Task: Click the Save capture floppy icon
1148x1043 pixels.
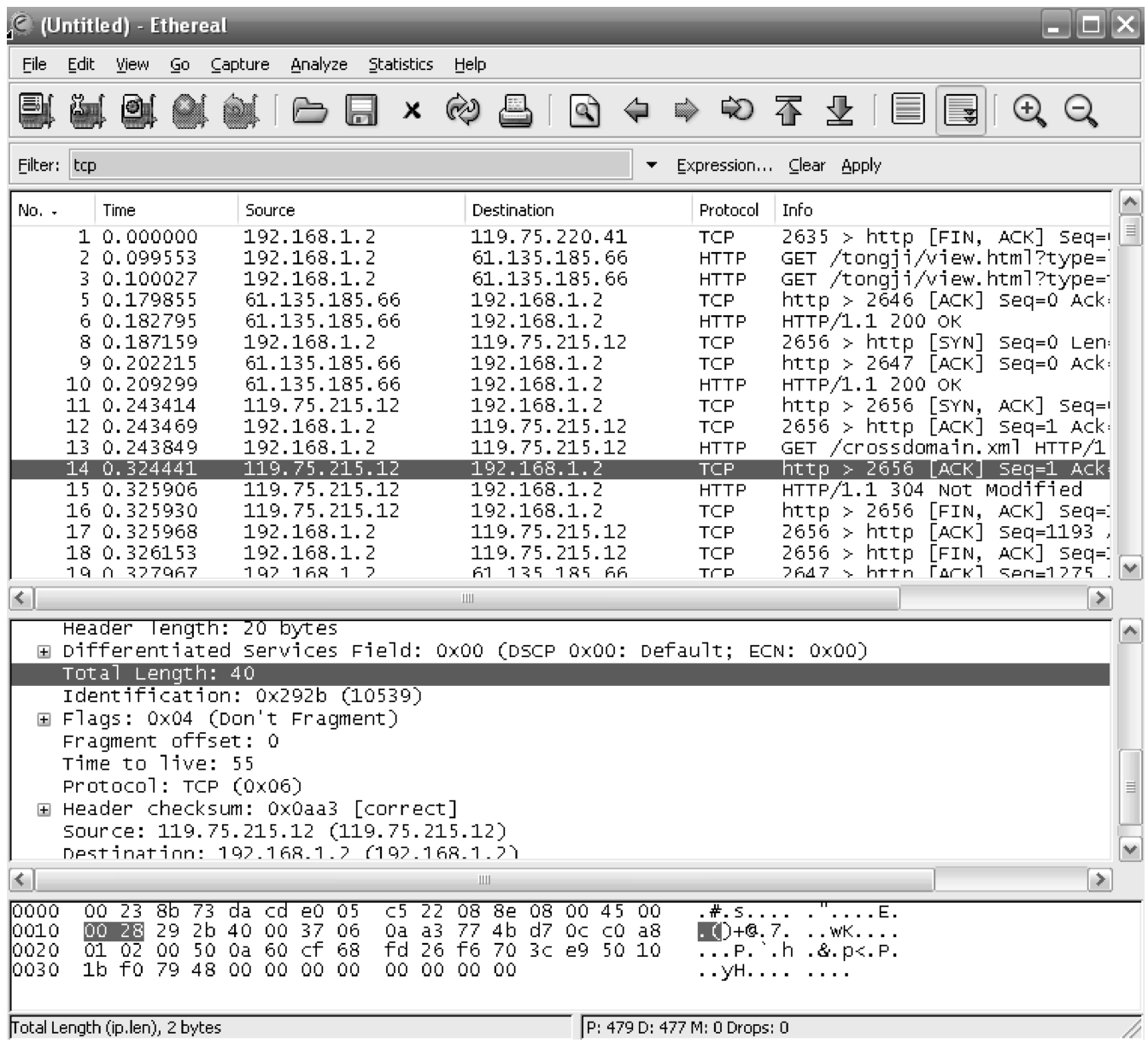Action: pyautogui.click(x=360, y=111)
